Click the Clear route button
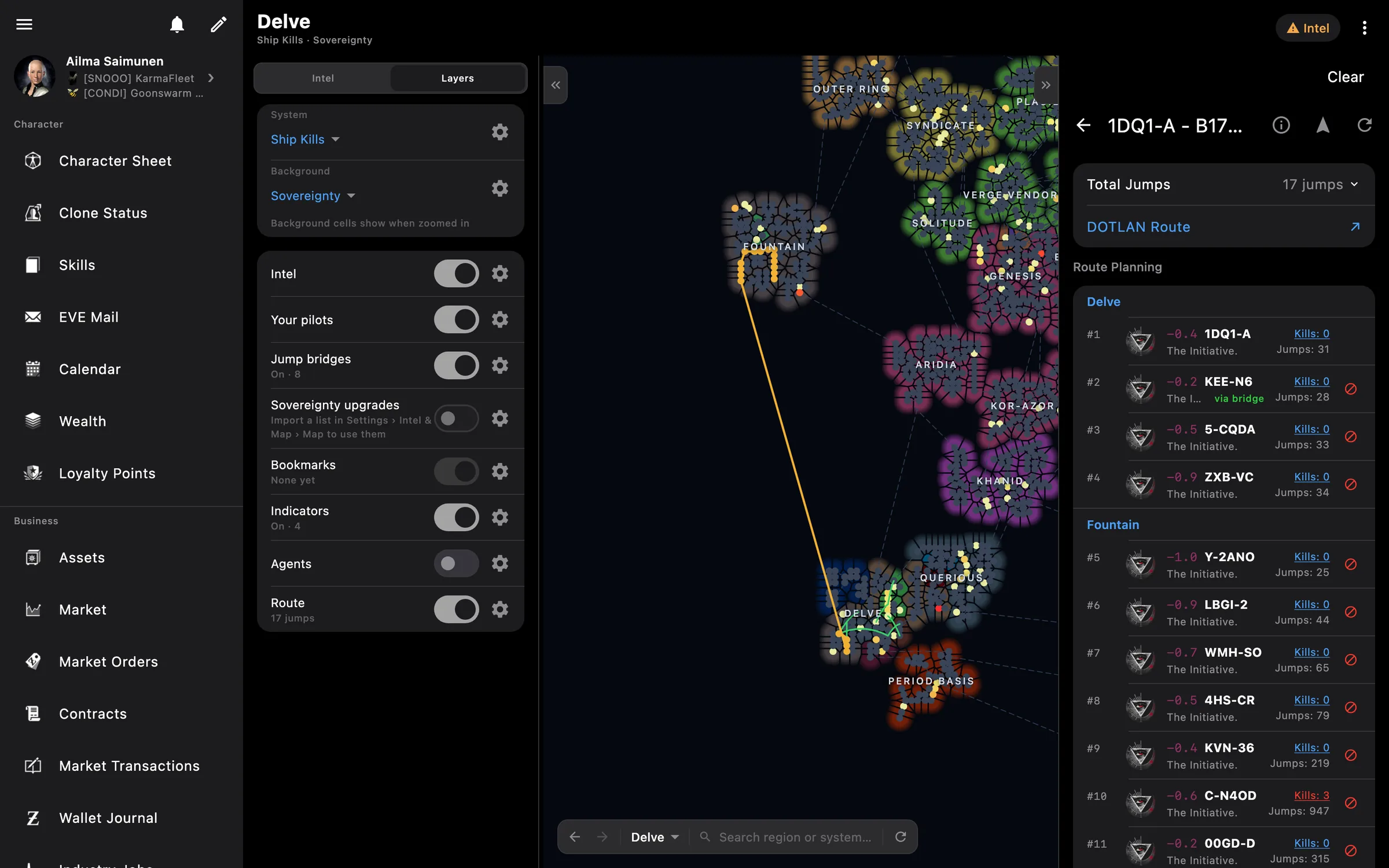1389x868 pixels. (x=1345, y=77)
